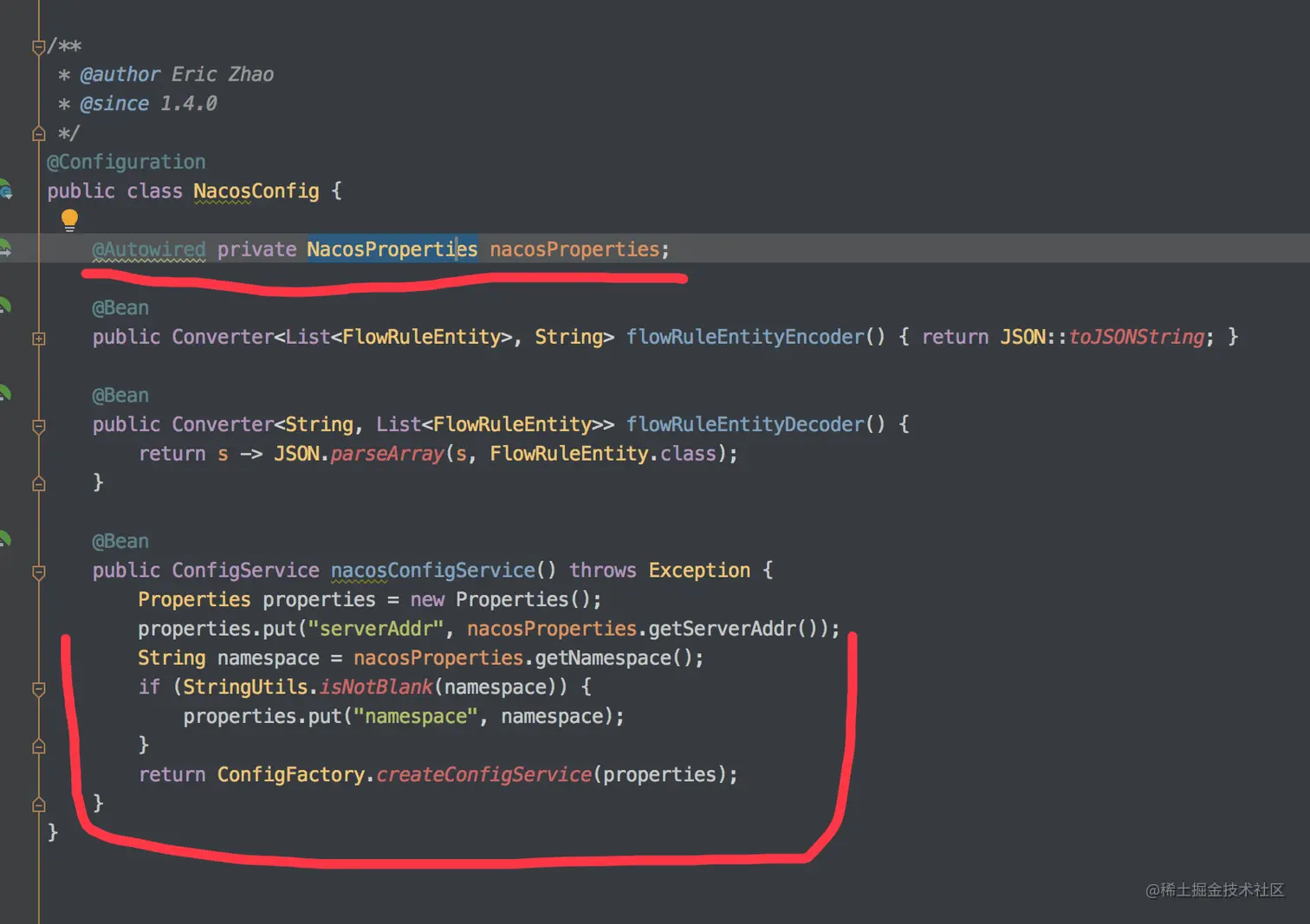Click the author name 'Eric Zhao'
The width and height of the screenshot is (1310, 924).
(x=223, y=74)
